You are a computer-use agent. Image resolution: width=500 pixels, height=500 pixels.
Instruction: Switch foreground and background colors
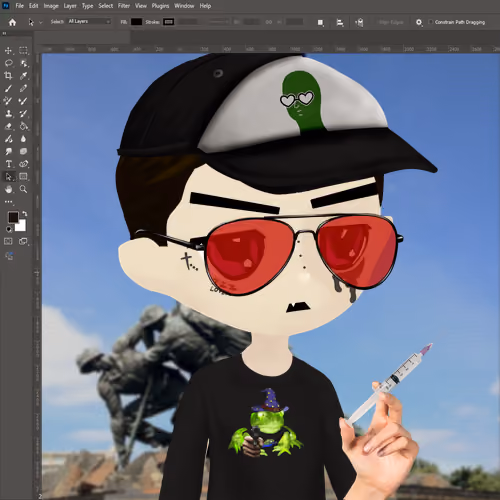(x=24, y=214)
